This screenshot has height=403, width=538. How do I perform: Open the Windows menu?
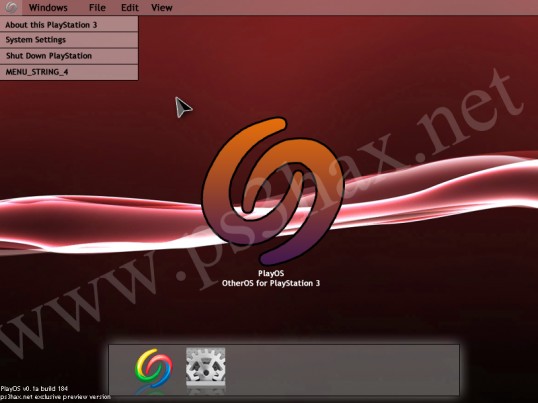[48, 8]
